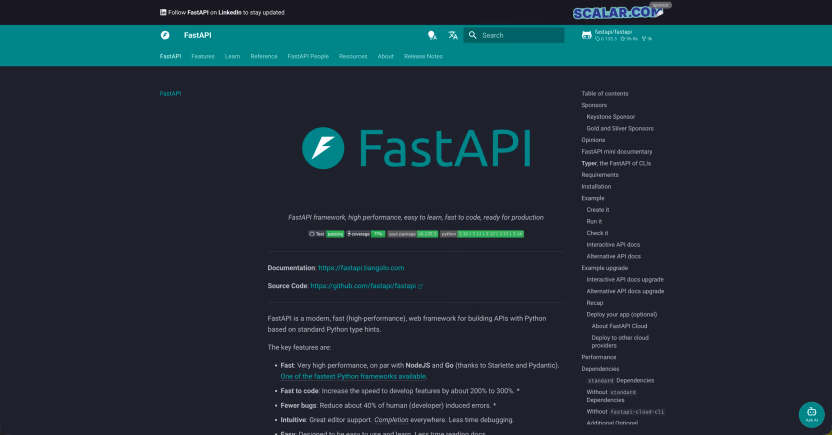Jump to Installation section
This screenshot has width=832, height=435.
pos(596,187)
